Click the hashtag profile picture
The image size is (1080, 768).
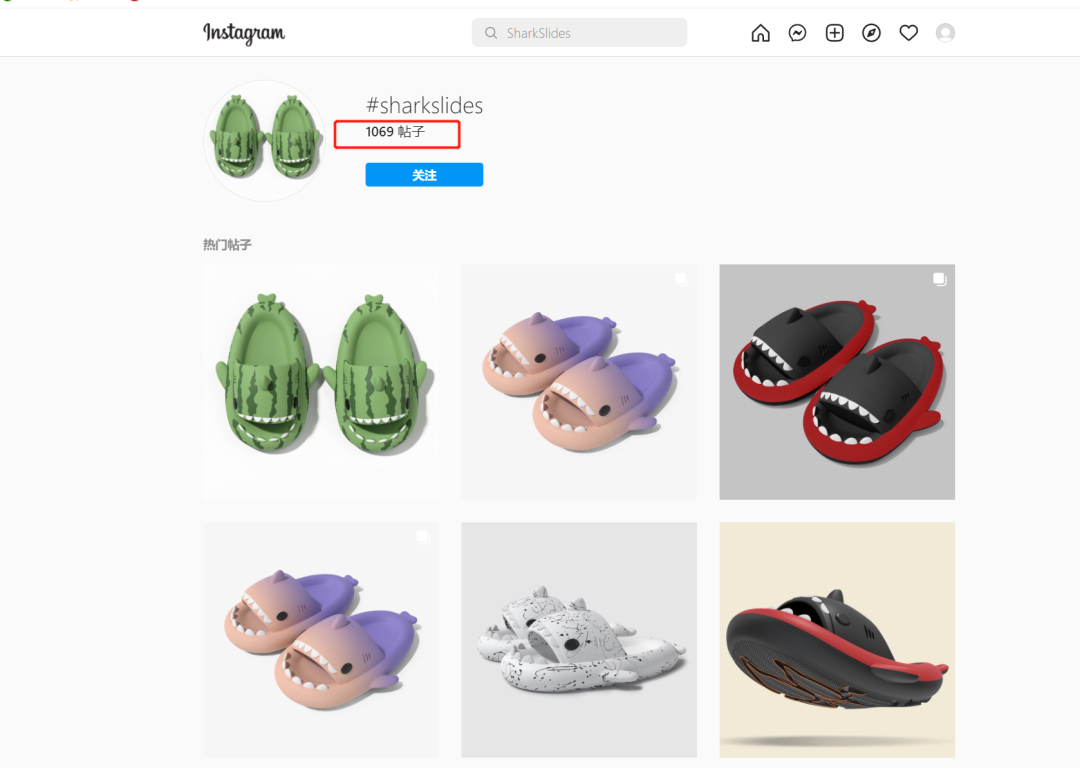[x=264, y=140]
